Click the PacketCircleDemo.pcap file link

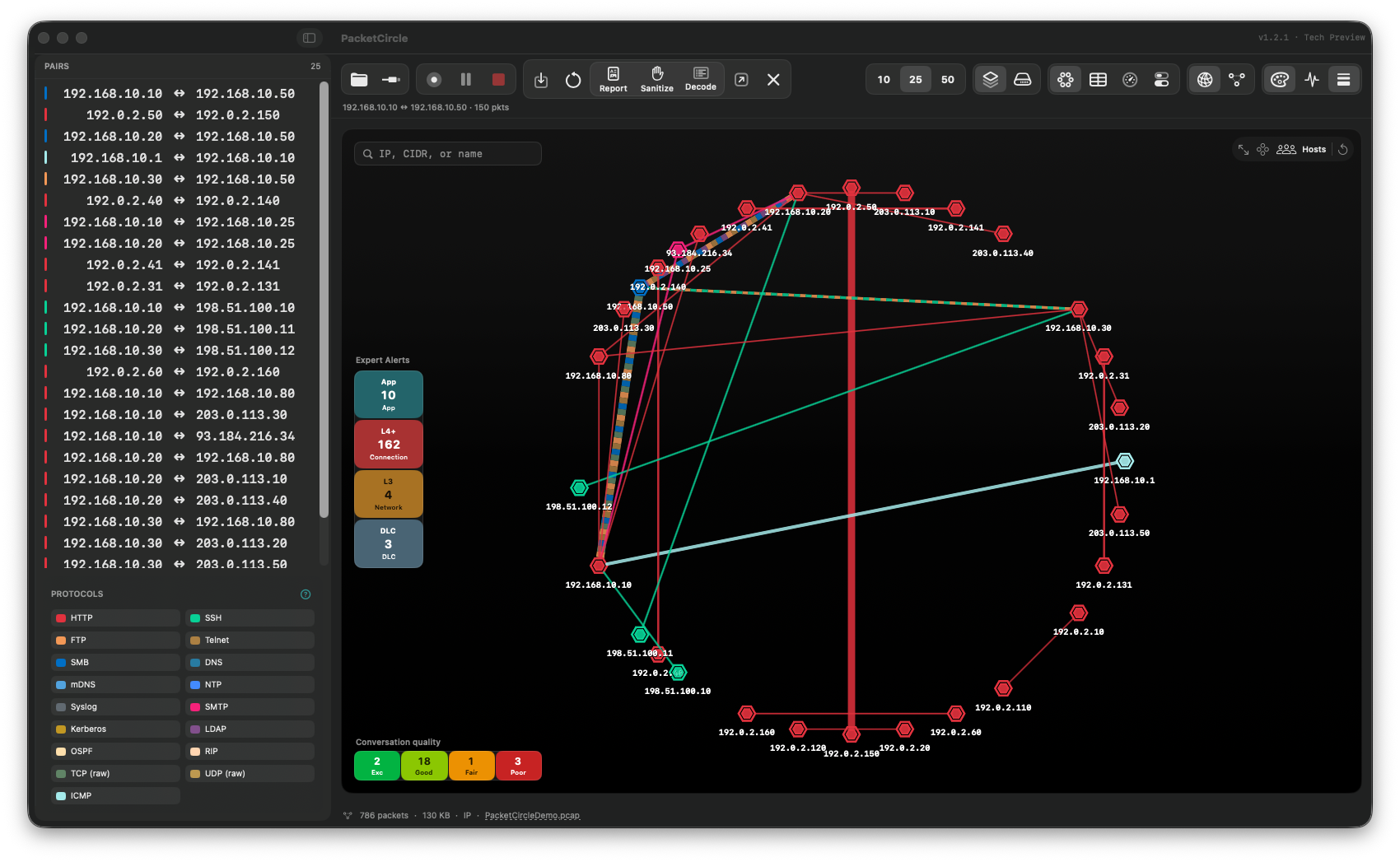click(532, 816)
